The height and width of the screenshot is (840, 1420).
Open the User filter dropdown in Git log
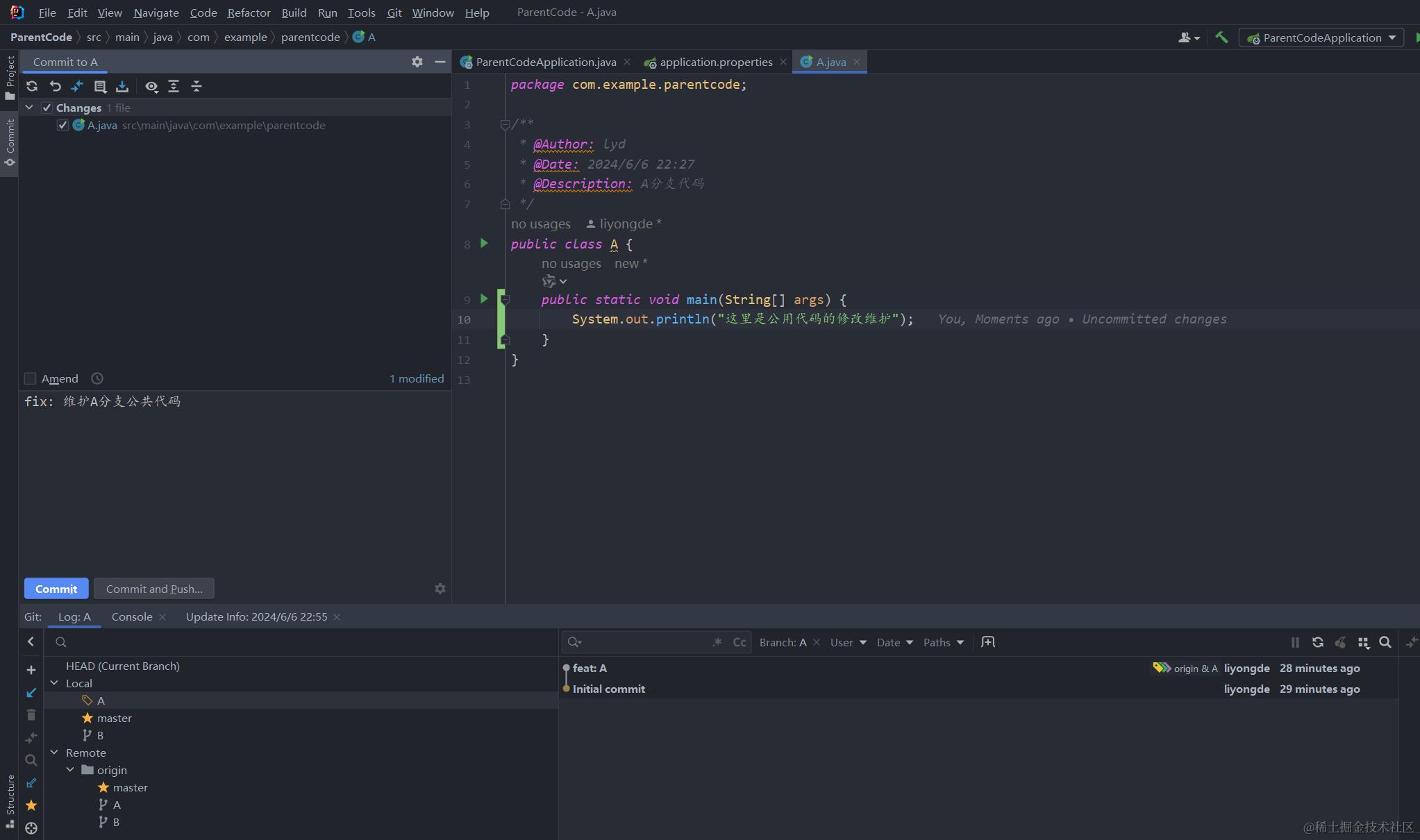[848, 642]
